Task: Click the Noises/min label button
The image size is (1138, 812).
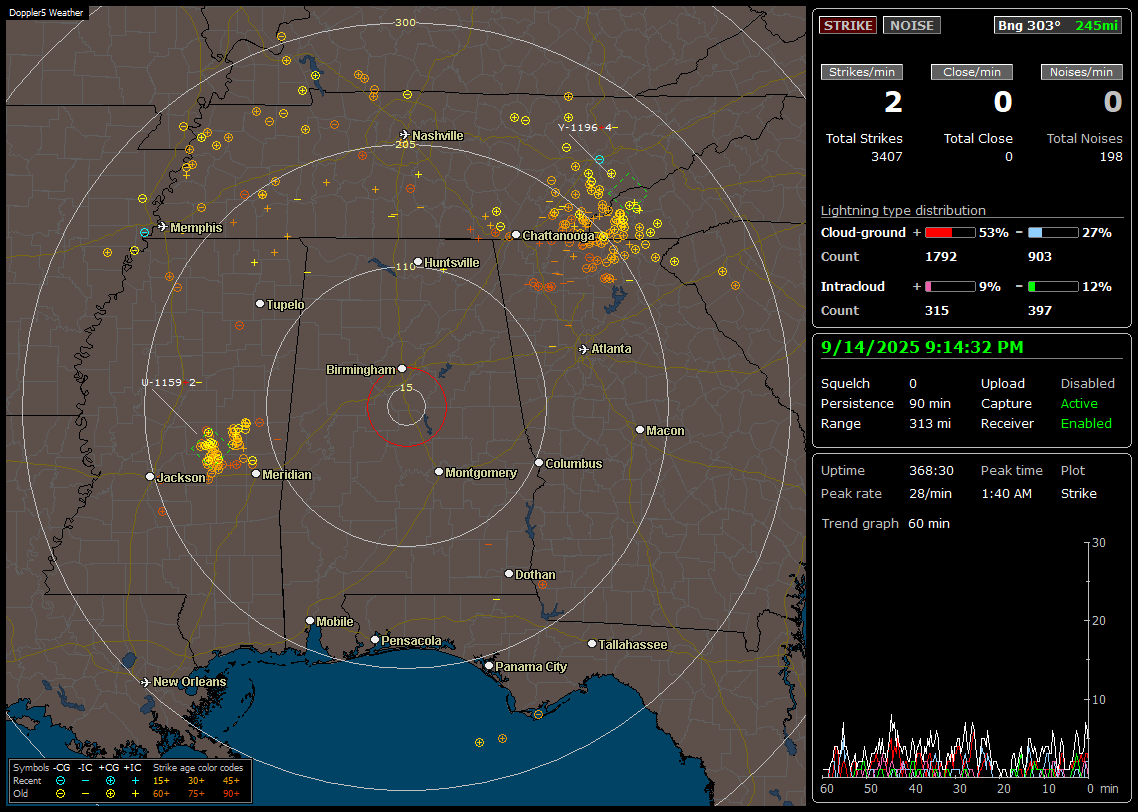Action: coord(1081,72)
